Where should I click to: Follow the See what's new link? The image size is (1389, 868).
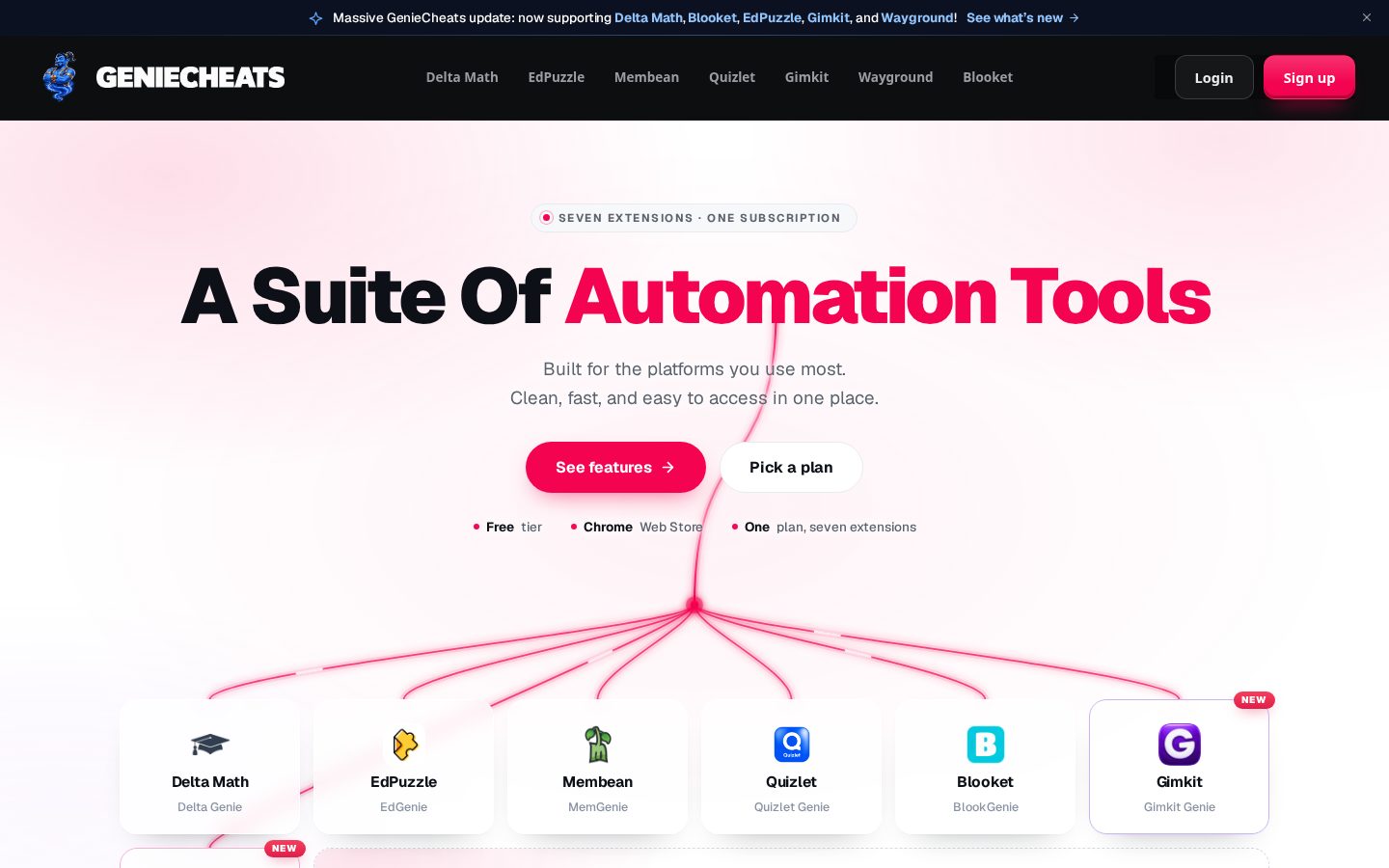1022,17
